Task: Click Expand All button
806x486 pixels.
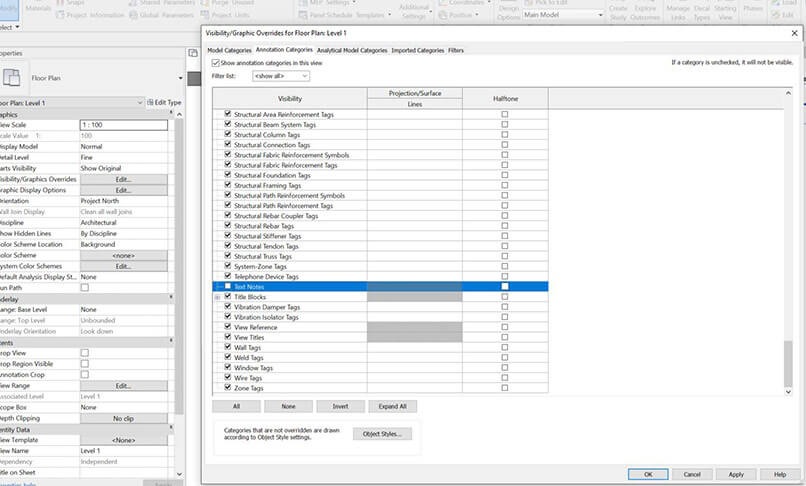Action: tap(392, 406)
